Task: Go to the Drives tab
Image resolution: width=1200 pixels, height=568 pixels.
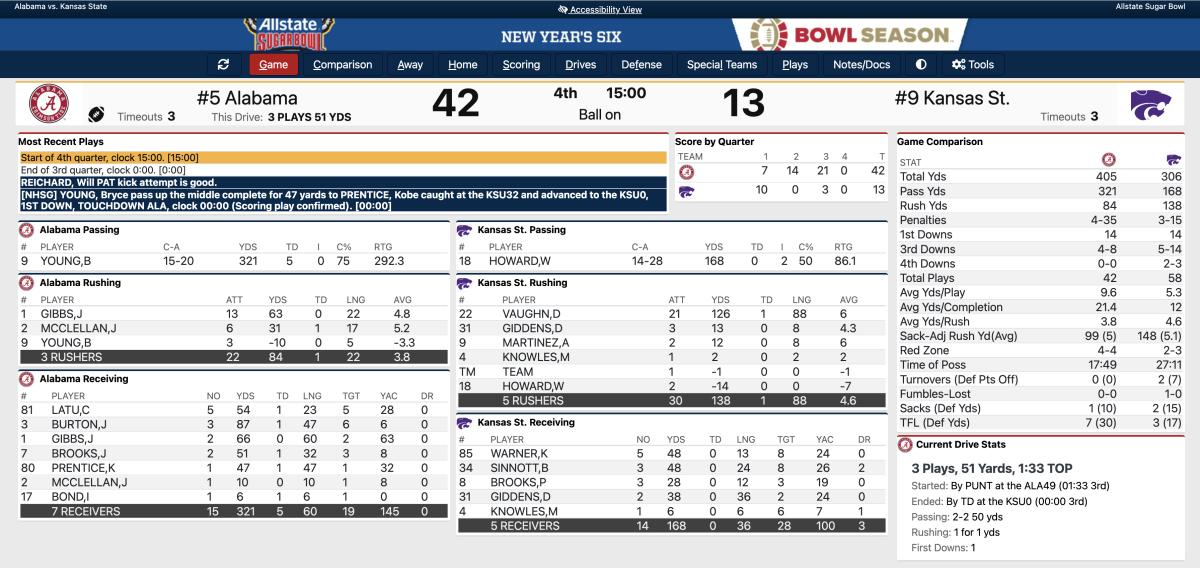Action: [580, 65]
